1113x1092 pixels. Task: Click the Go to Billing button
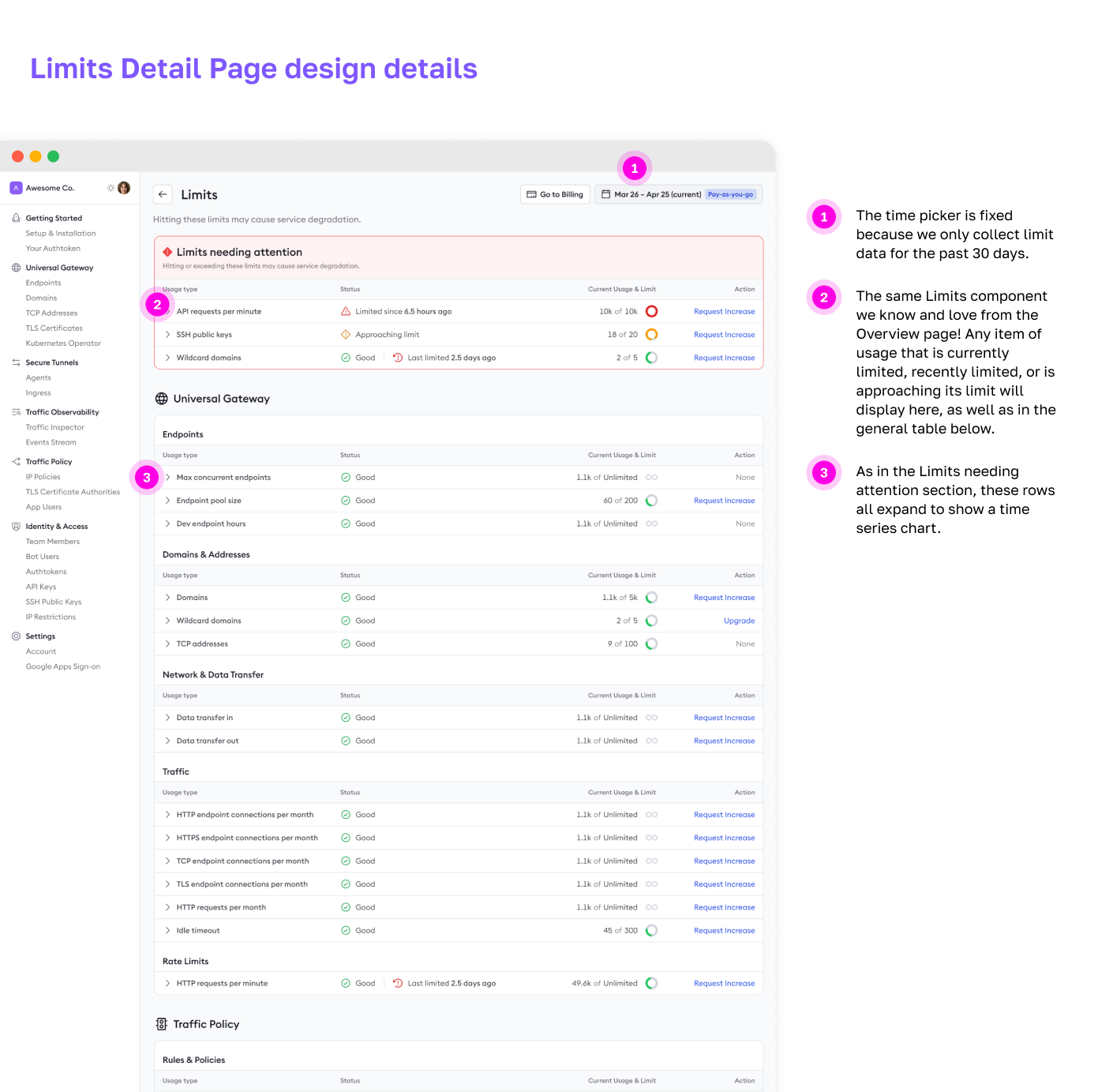(x=555, y=194)
